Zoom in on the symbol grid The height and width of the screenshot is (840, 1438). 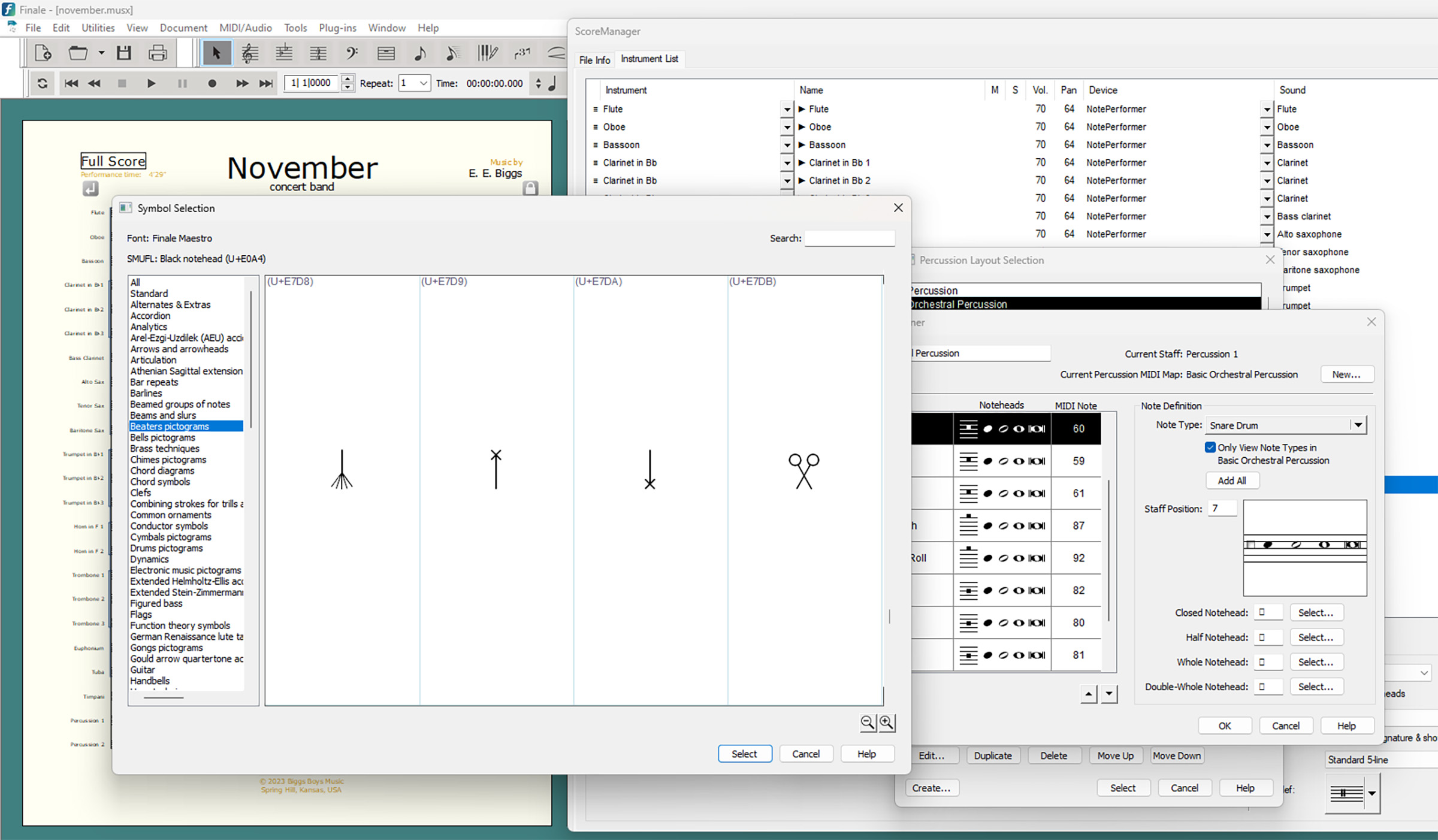pyautogui.click(x=887, y=723)
